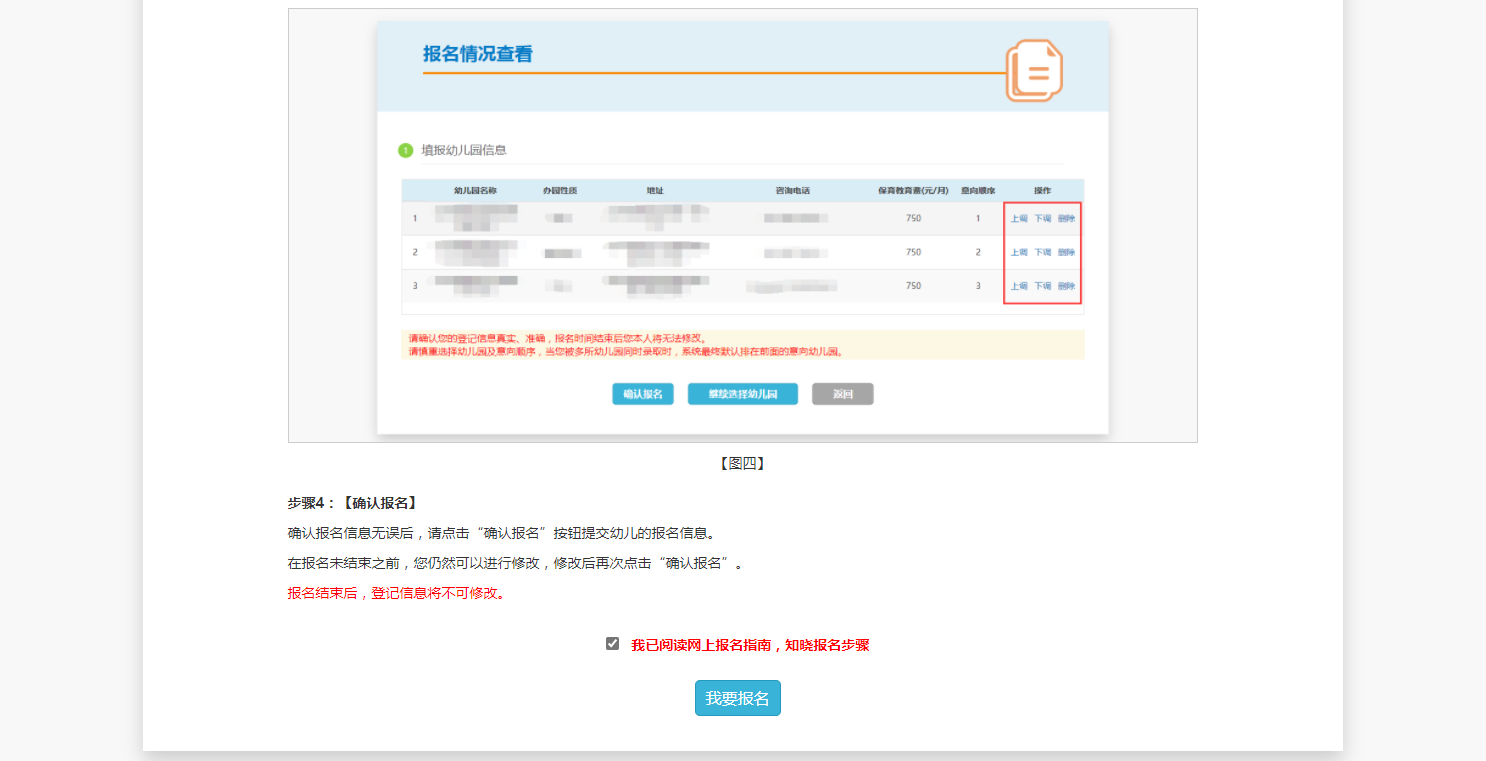Click 删除 link in row 2
The width and height of the screenshot is (1486, 761).
click(1066, 252)
